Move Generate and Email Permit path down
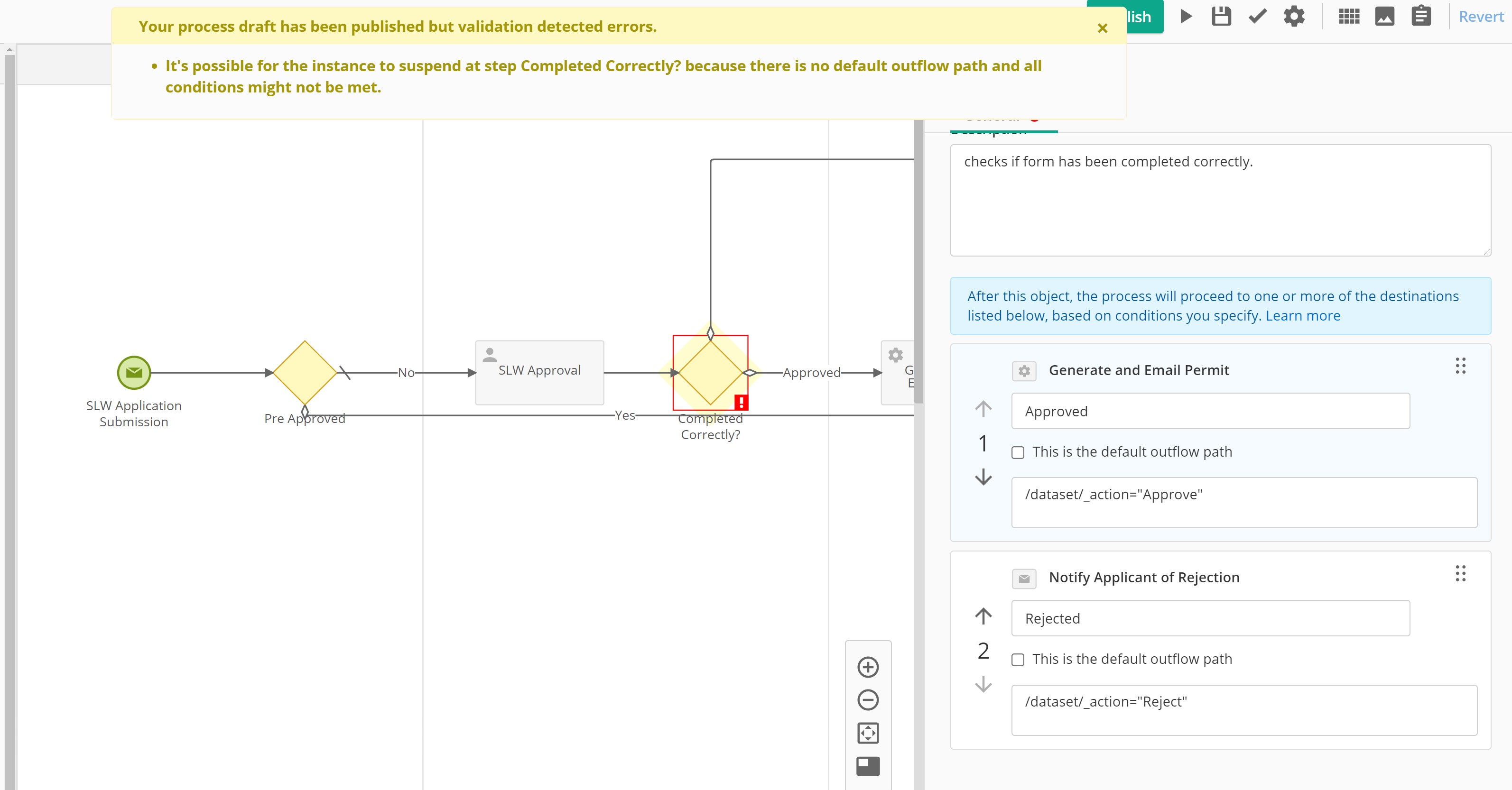The height and width of the screenshot is (790, 1512). pyautogui.click(x=983, y=477)
